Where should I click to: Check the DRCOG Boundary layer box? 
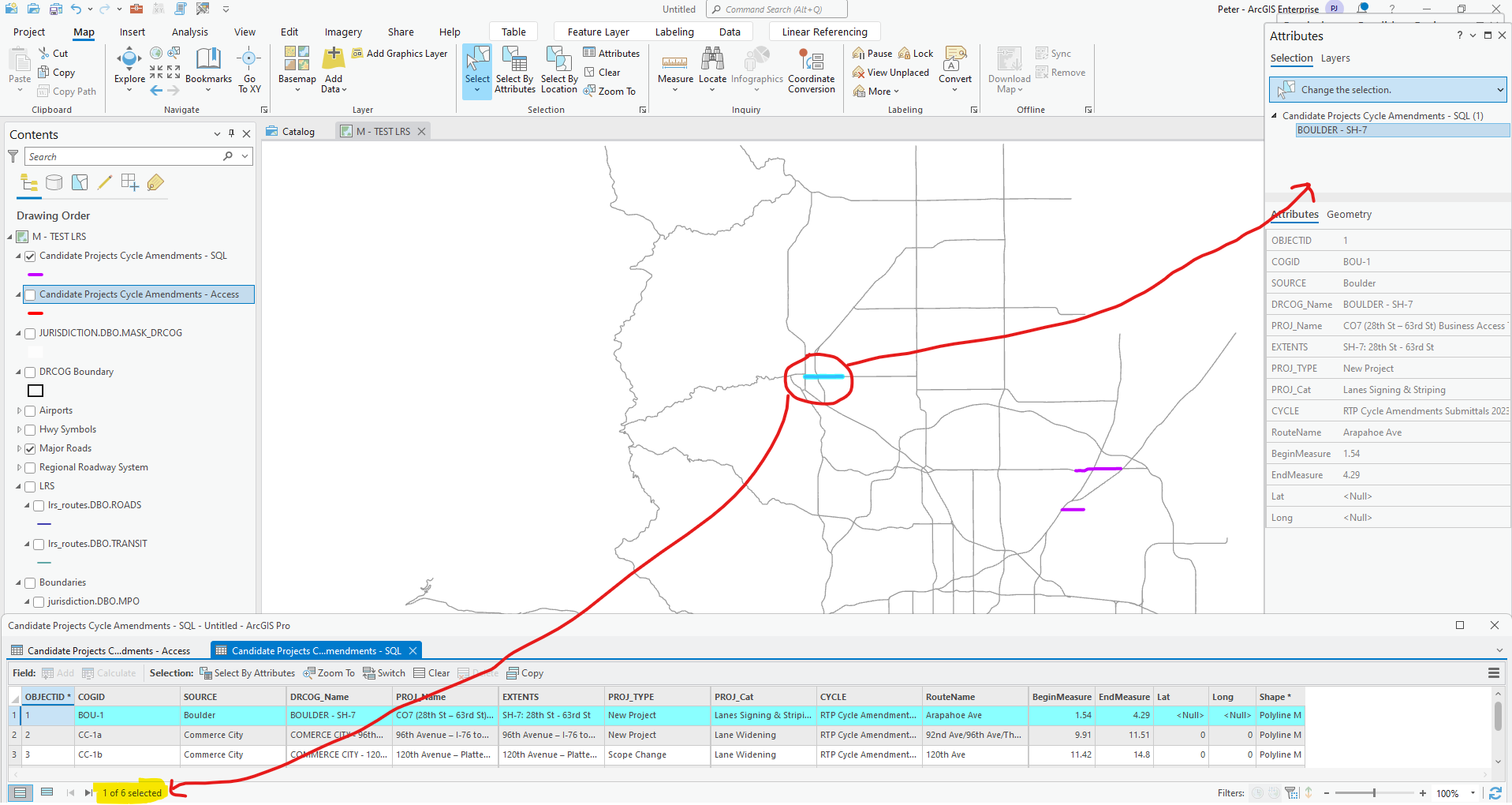30,373
